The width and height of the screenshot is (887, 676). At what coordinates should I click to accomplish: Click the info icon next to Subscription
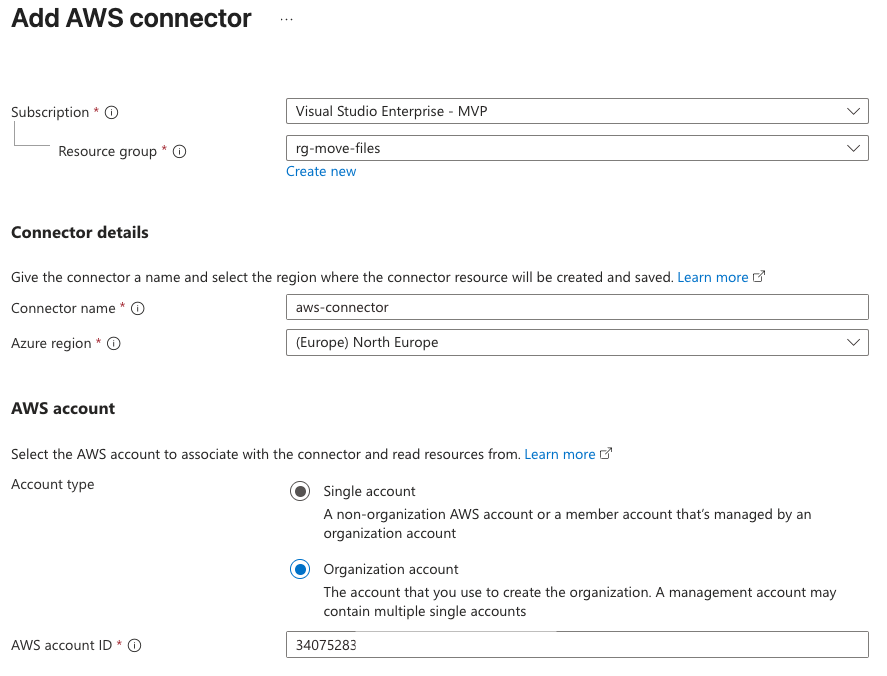tap(112, 113)
